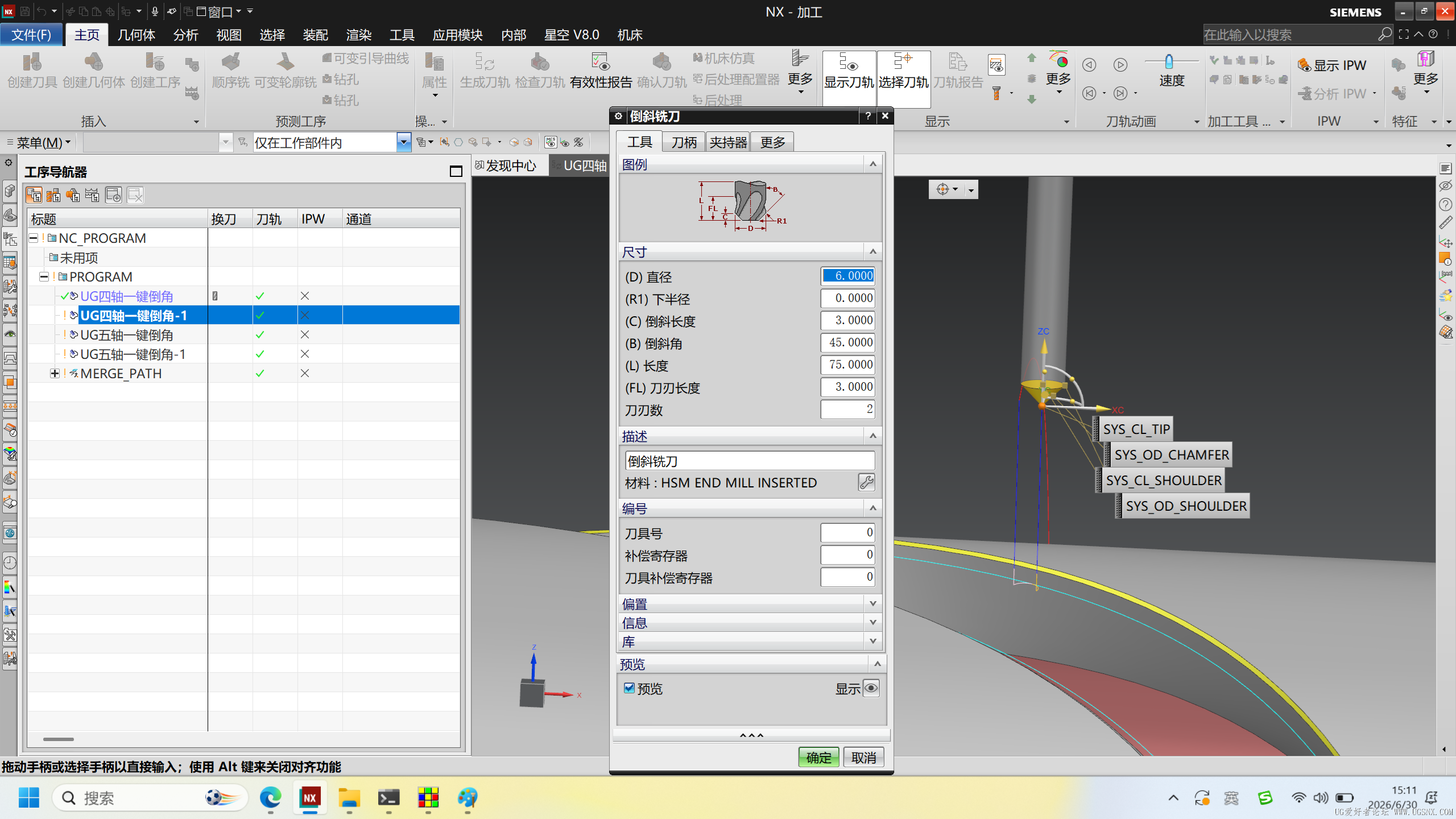
Task: Open the 仅在工作部件内 selection scope dropdown
Action: tap(403, 142)
